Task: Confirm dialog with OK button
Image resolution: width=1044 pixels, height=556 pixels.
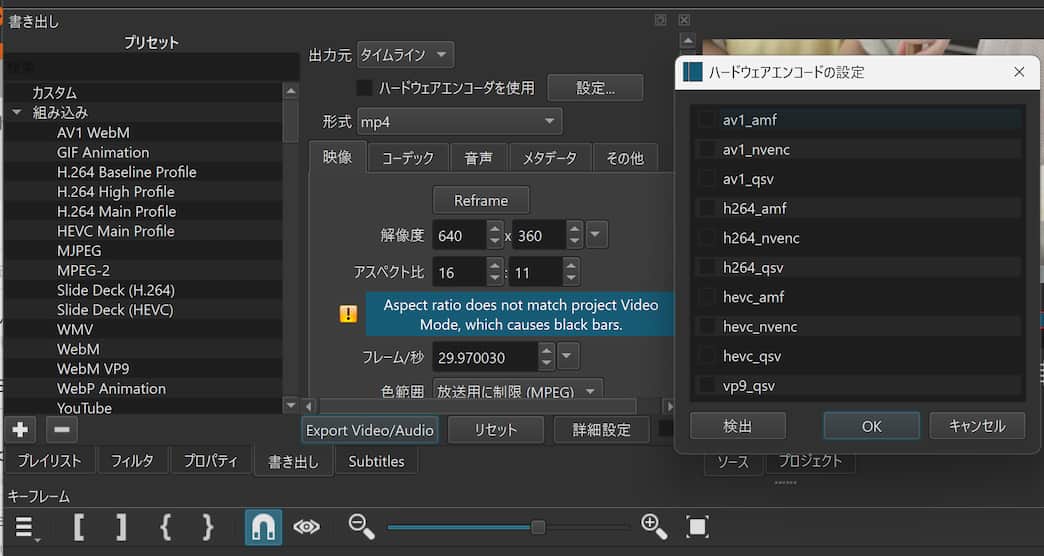Action: (x=872, y=426)
